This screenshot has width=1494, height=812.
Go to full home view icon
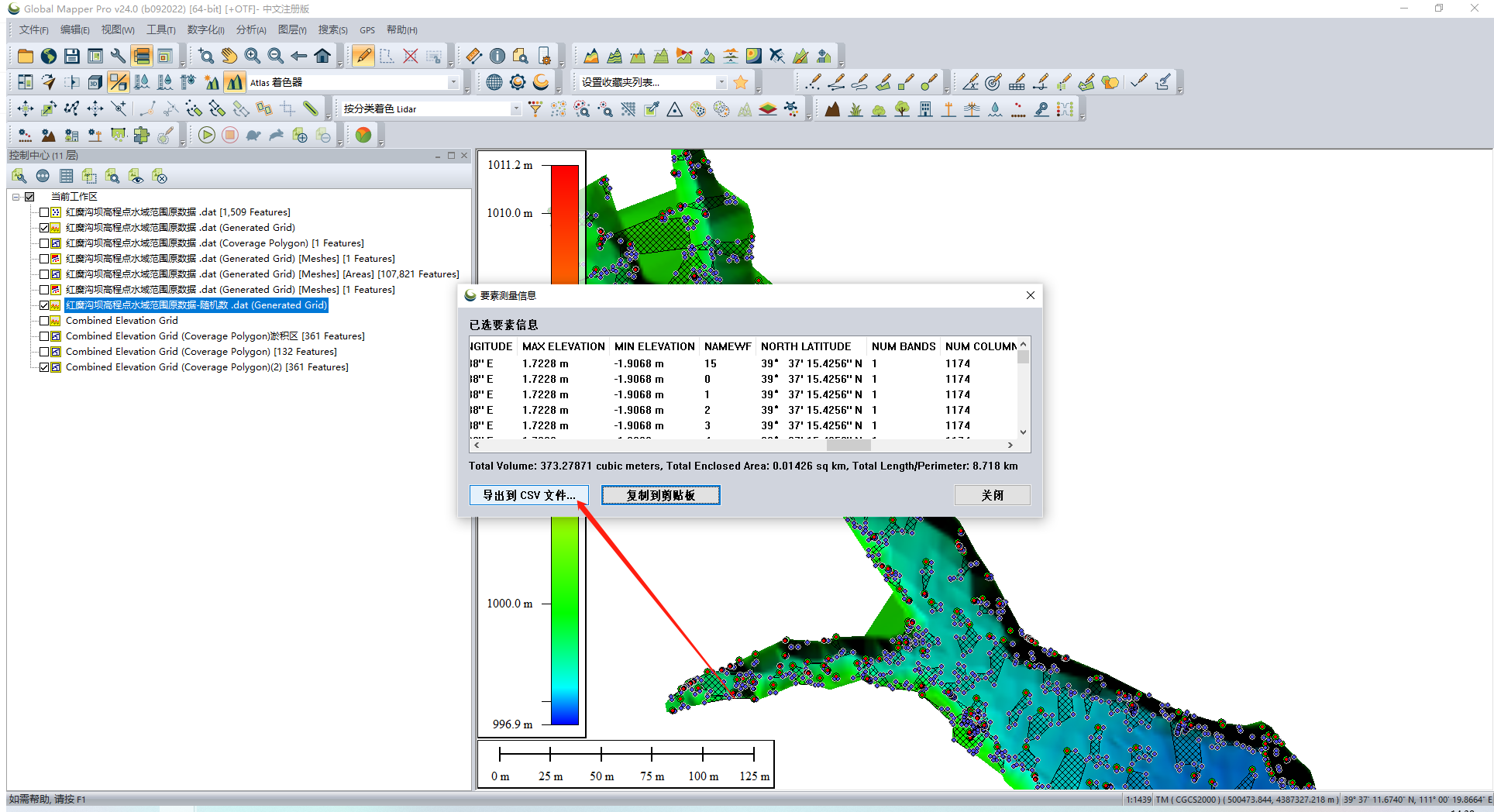[x=322, y=56]
